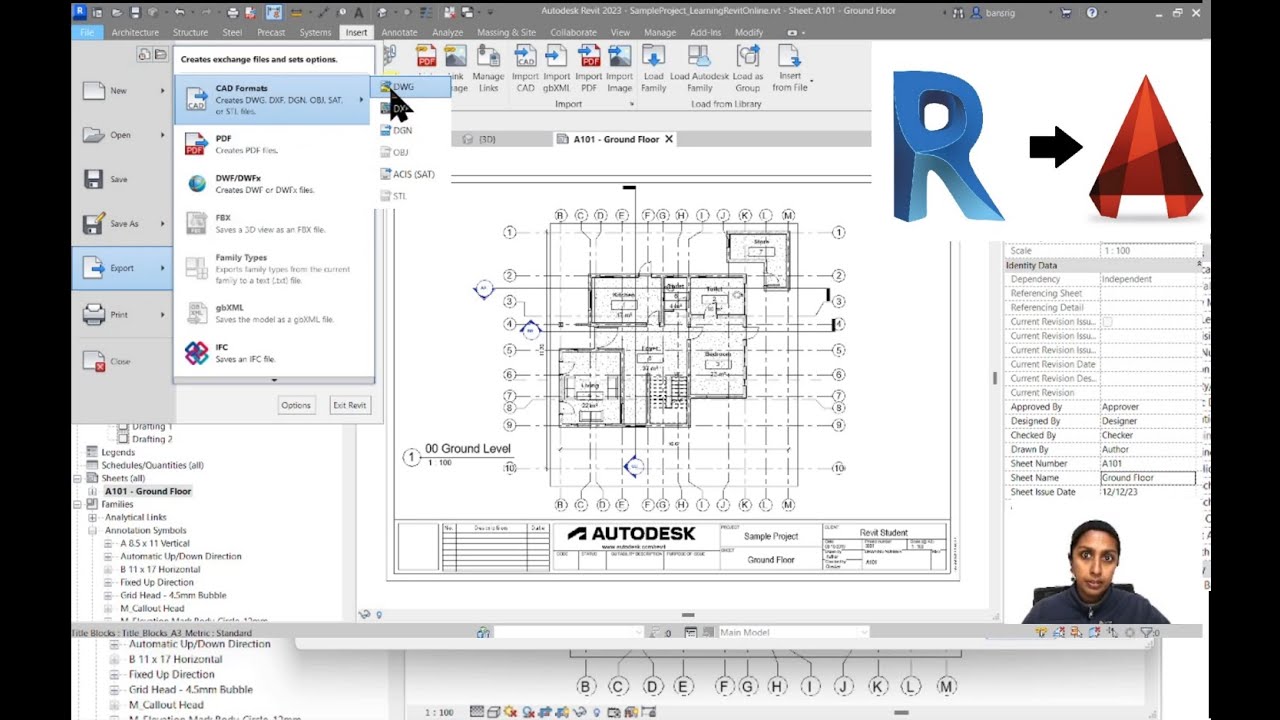Image resolution: width=1280 pixels, height=720 pixels.
Task: Switch to the Annotate ribbon tab
Action: (400, 32)
